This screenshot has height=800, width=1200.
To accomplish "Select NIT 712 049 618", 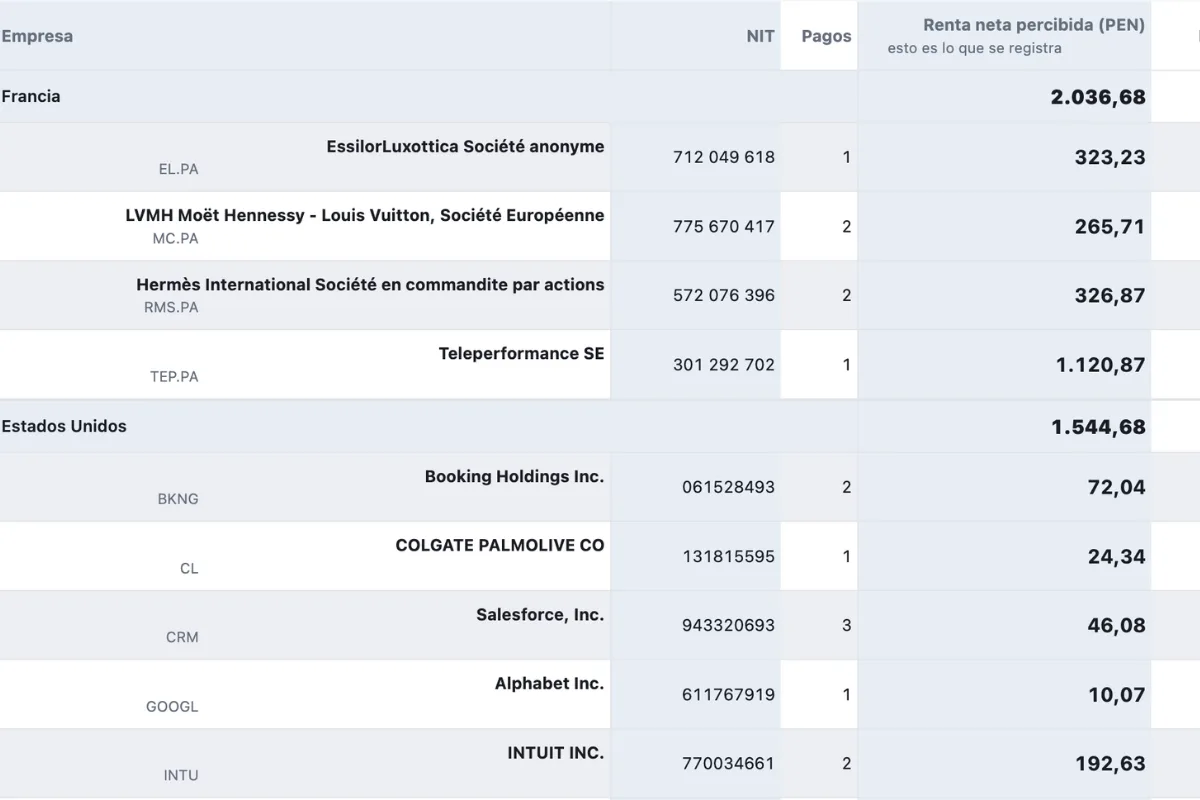I will 724,157.
